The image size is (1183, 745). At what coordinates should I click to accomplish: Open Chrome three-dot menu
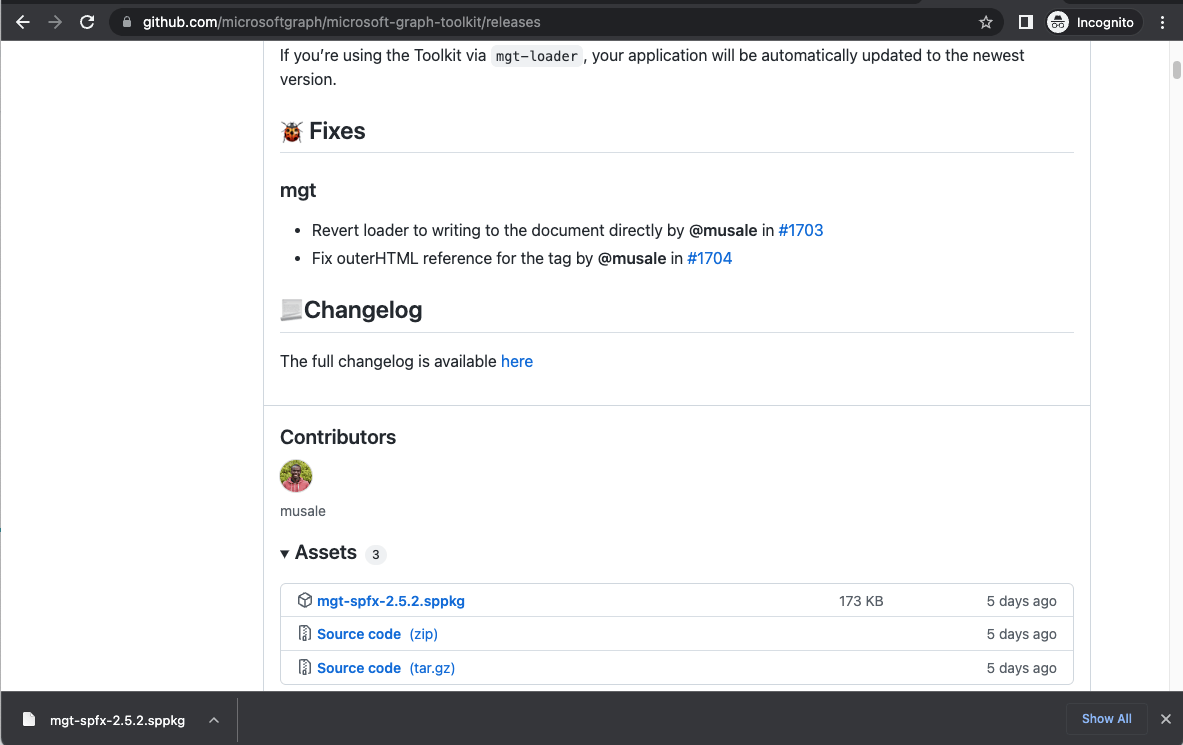point(1162,22)
